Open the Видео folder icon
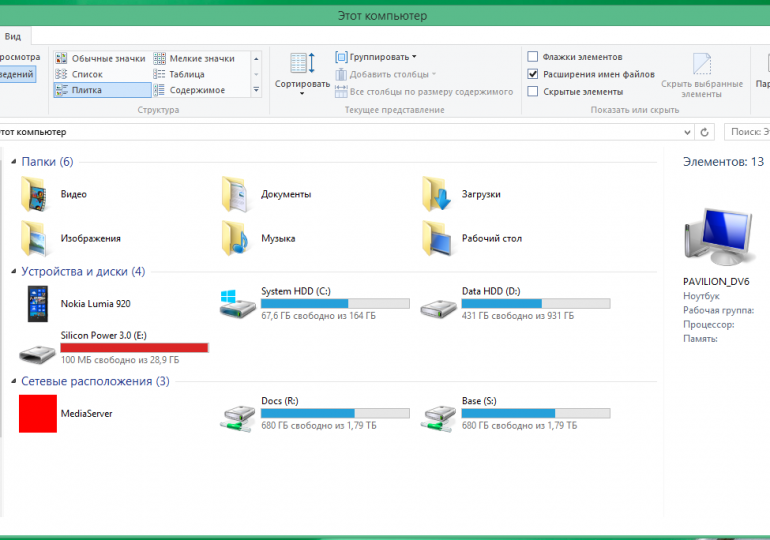Viewport: 770px width, 540px height. 33,194
